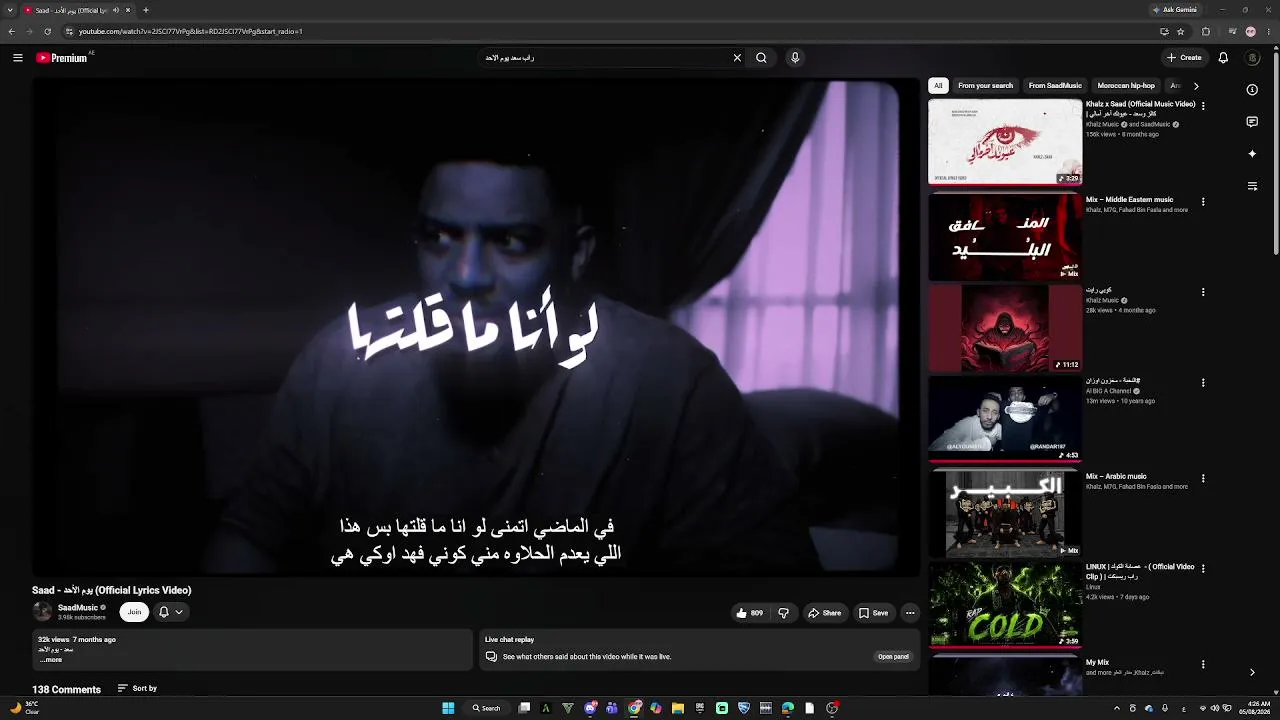Dislike the video with thumbs down
This screenshot has width=1280, height=720.
[783, 613]
